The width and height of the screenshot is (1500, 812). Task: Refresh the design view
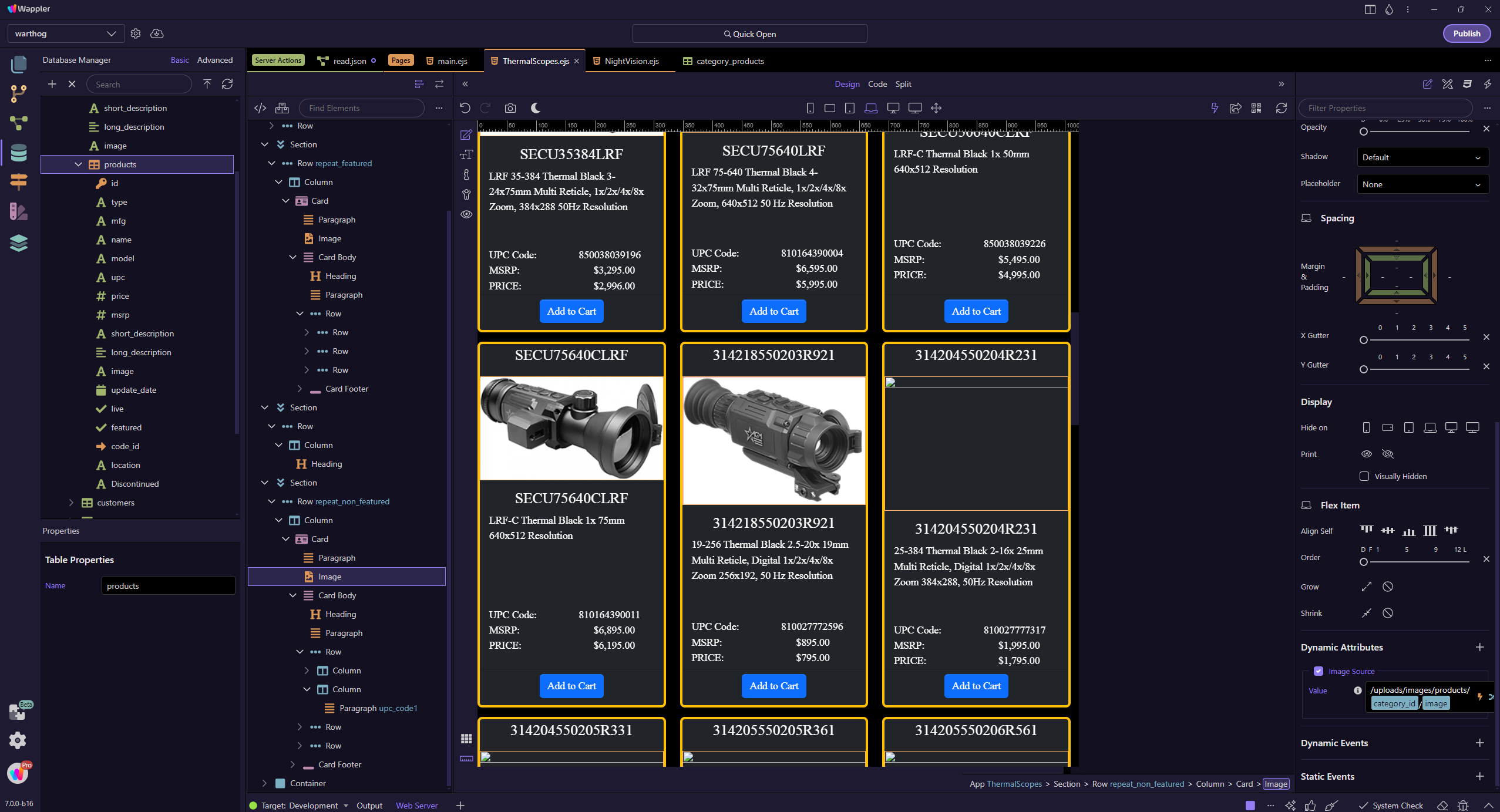(x=1282, y=108)
